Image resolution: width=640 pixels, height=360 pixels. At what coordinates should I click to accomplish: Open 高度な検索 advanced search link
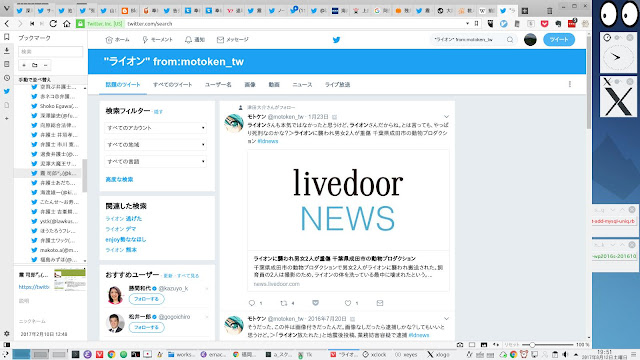point(119,179)
